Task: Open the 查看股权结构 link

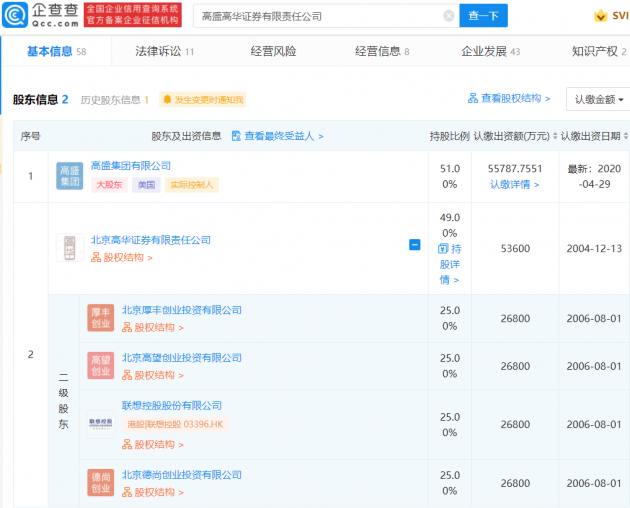Action: pyautogui.click(x=509, y=98)
